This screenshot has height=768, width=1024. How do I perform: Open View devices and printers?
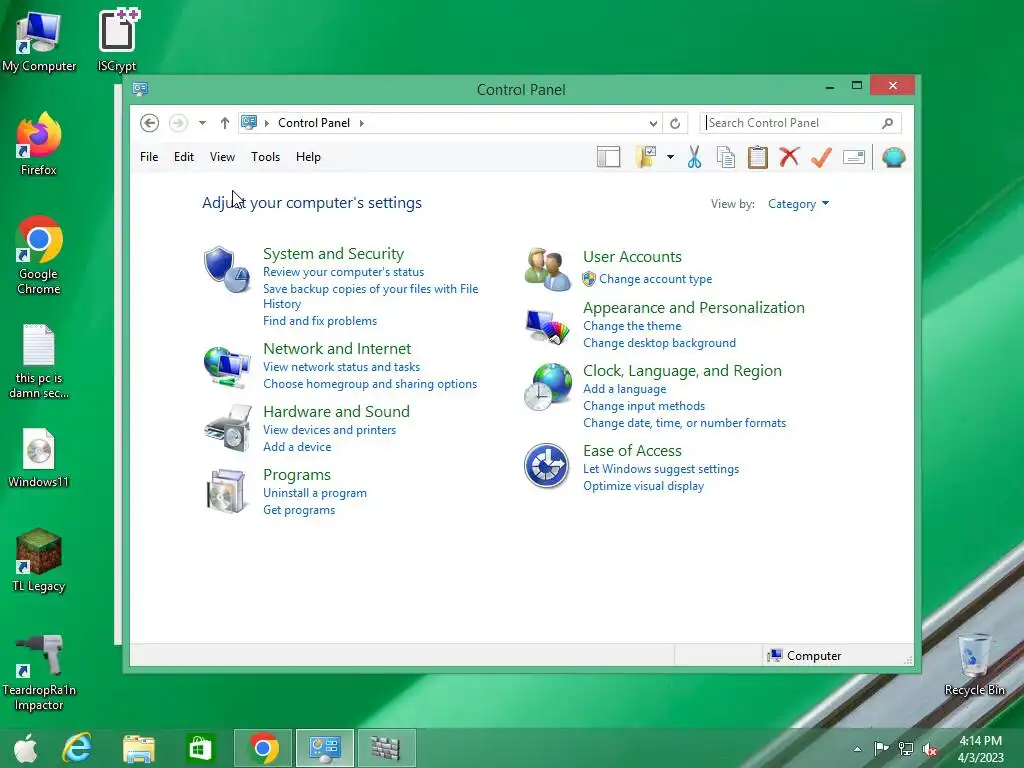330,430
